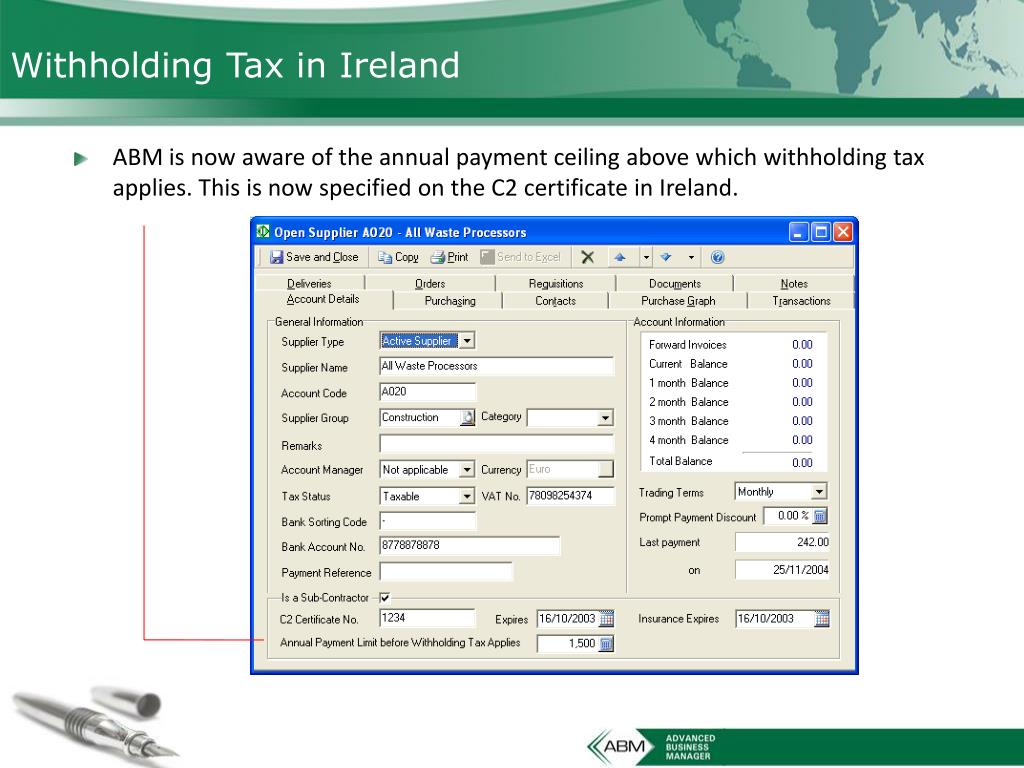Click the Current Balance 0.00 value
1024x768 pixels.
[802, 364]
